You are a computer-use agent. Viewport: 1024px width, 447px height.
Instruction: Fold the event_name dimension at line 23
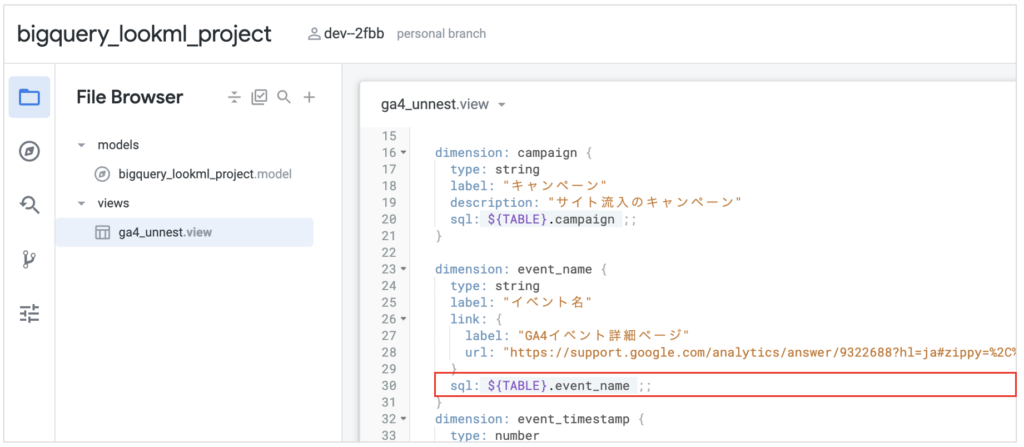tap(403, 269)
